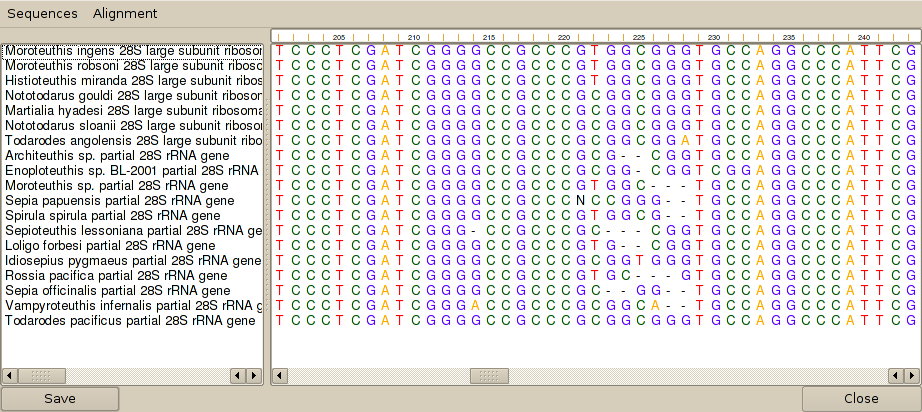The height and width of the screenshot is (412, 922).
Task: Select the Moroteuthis ingens 28S sequence row
Action: click(133, 50)
